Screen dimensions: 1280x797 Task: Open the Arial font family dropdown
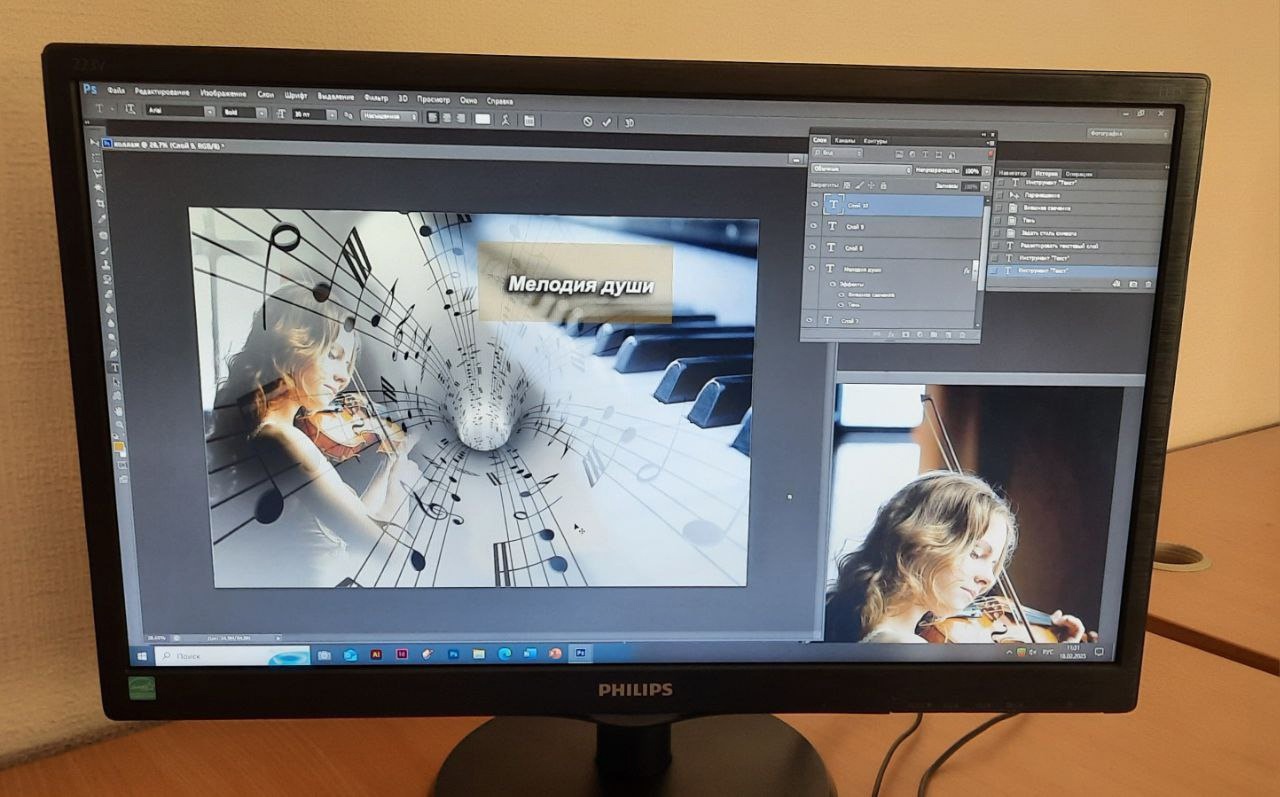coord(209,112)
